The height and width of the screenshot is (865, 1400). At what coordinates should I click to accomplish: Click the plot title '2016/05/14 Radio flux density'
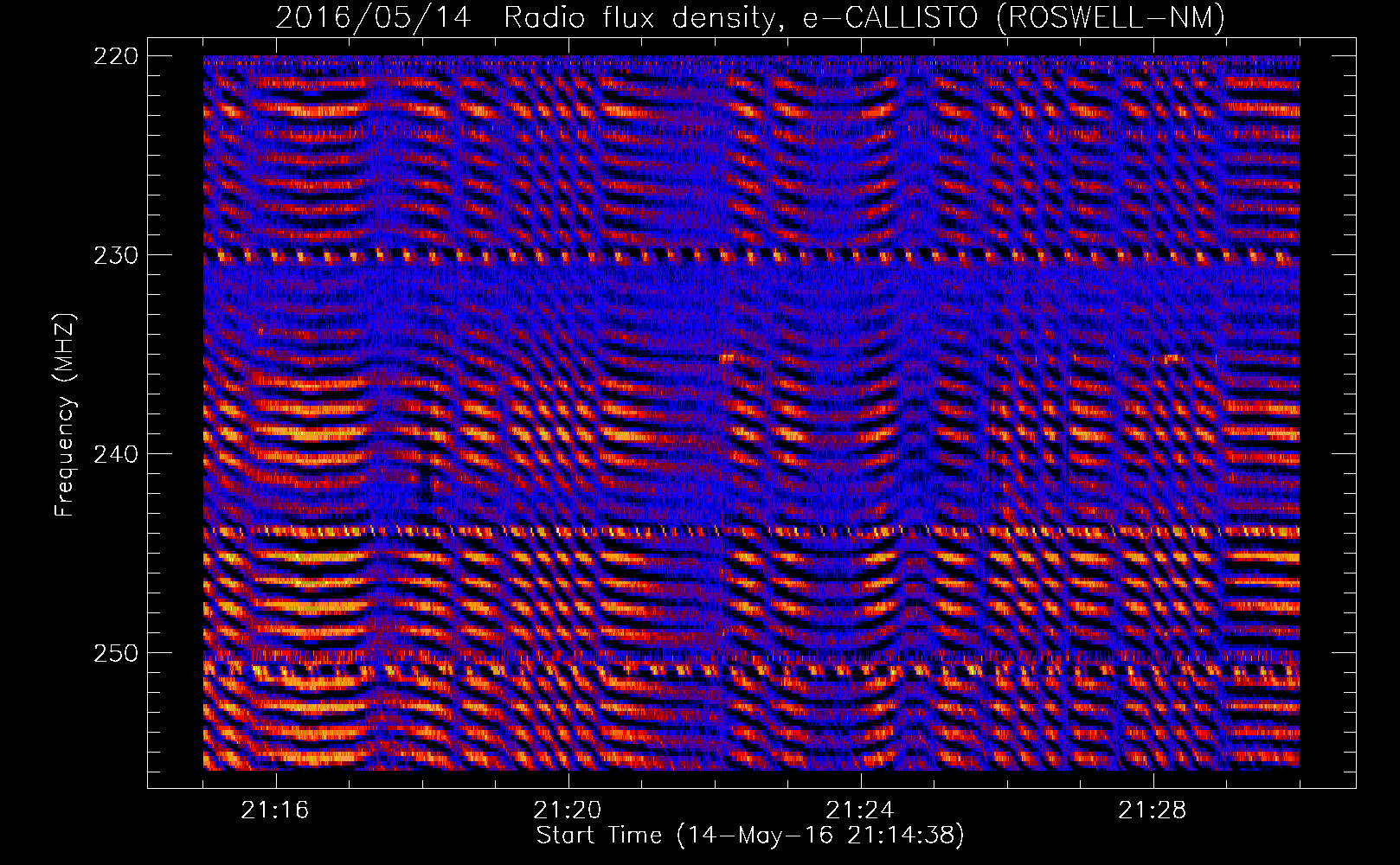pyautogui.click(x=530, y=17)
